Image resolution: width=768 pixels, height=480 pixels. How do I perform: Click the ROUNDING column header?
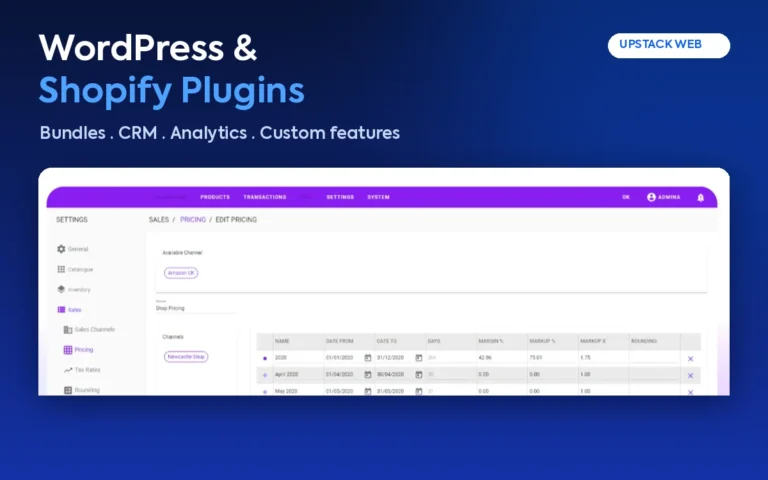click(644, 341)
